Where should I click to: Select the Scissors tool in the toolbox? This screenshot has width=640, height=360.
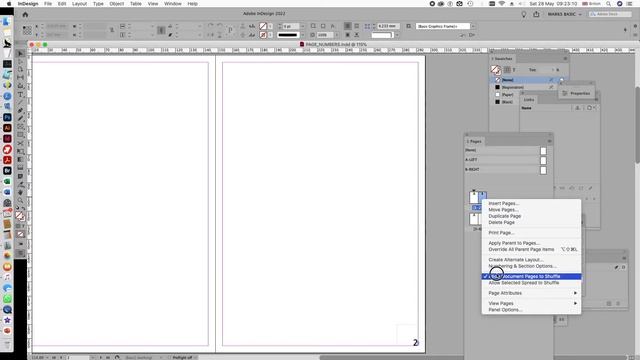pos(20,143)
